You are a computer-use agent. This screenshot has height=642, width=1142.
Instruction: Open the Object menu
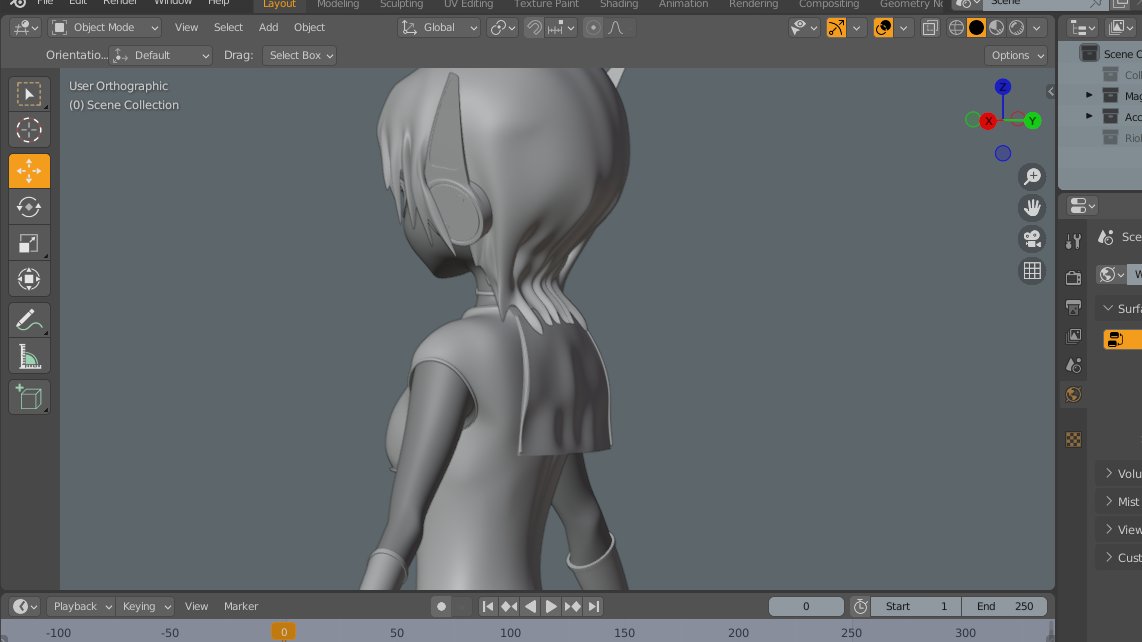(310, 28)
